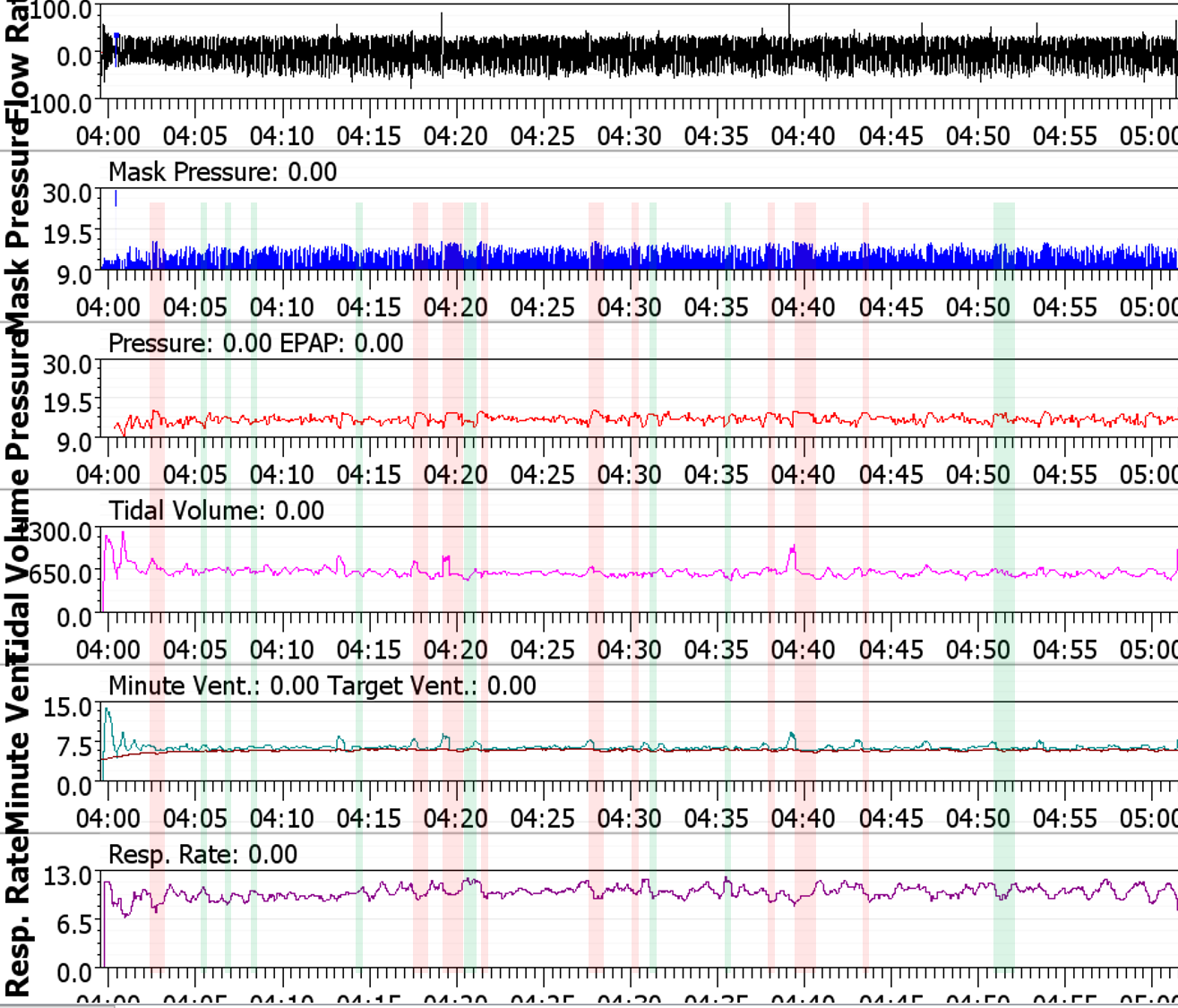The width and height of the screenshot is (1178, 1008).
Task: Select the vertical Tidal Volume graph title
Action: point(15,576)
